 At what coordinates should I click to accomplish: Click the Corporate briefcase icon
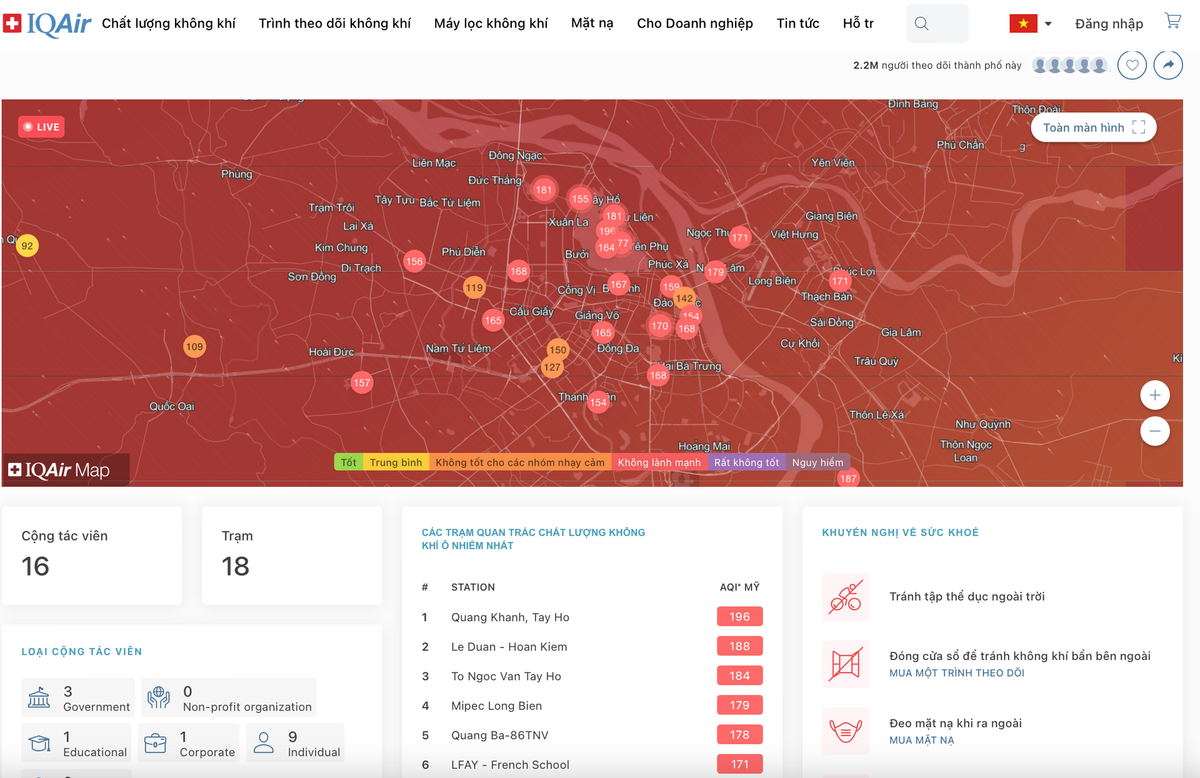[156, 744]
